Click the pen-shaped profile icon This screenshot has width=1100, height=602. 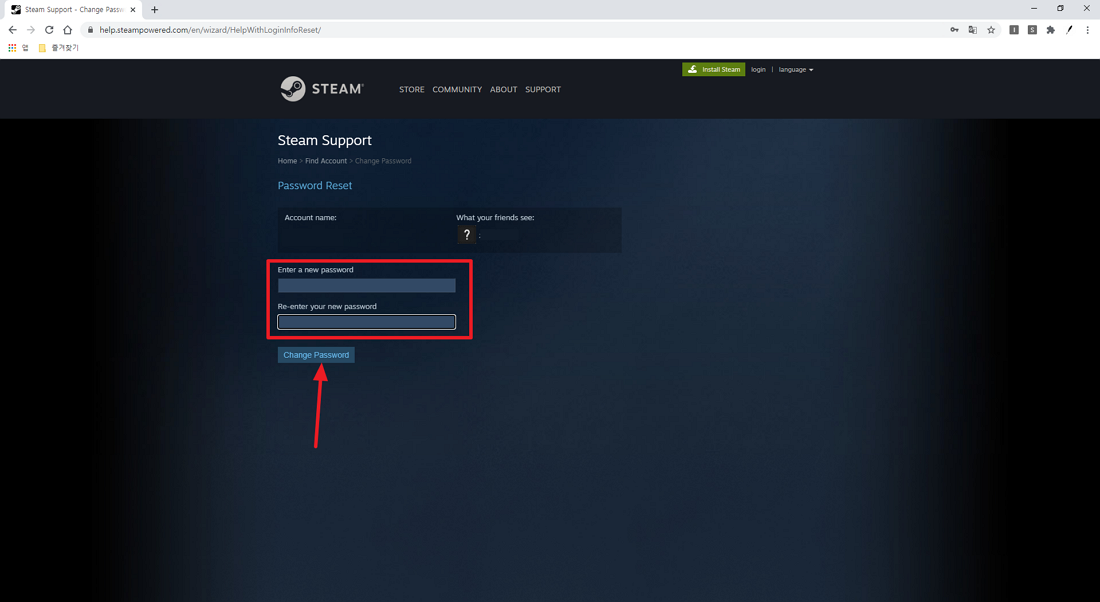[x=1069, y=29]
